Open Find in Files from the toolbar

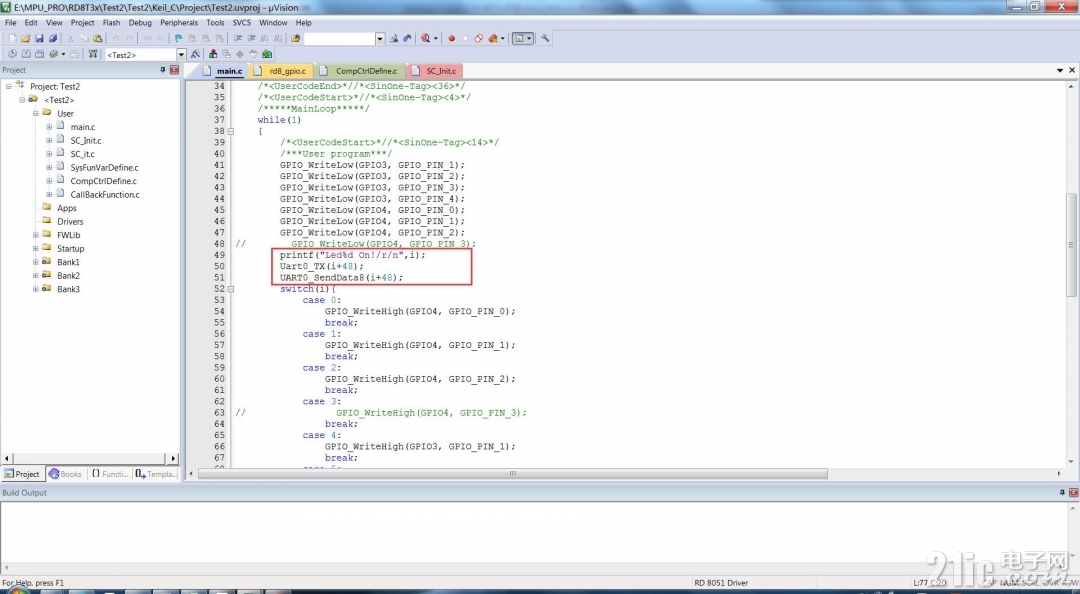tap(295, 39)
